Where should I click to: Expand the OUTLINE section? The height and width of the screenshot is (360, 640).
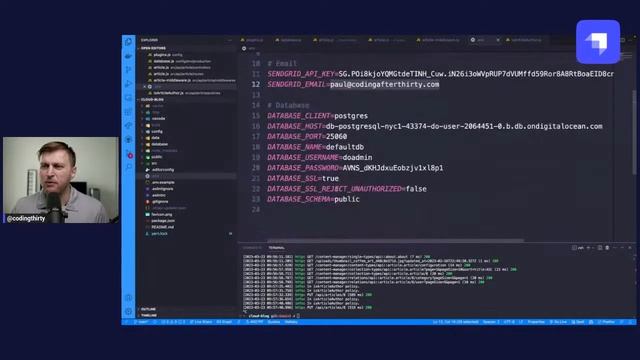148,309
